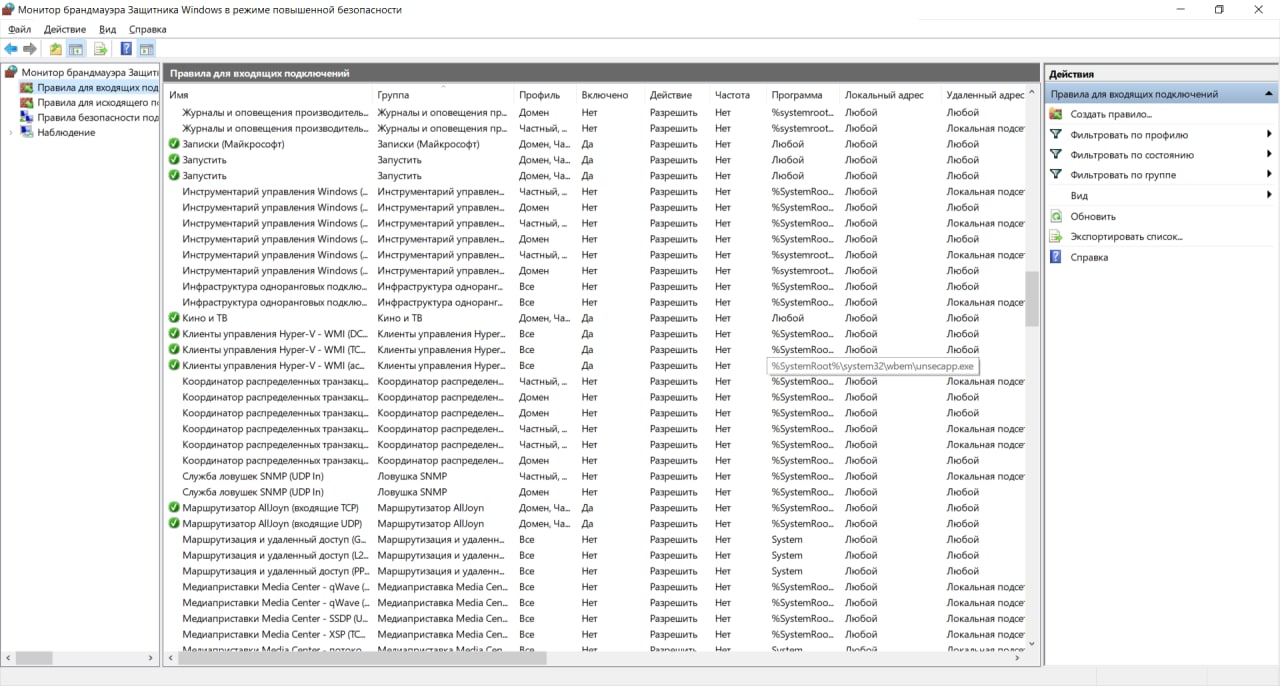
Task: Go back with the blue arrow toolbar icon
Action: (11, 49)
